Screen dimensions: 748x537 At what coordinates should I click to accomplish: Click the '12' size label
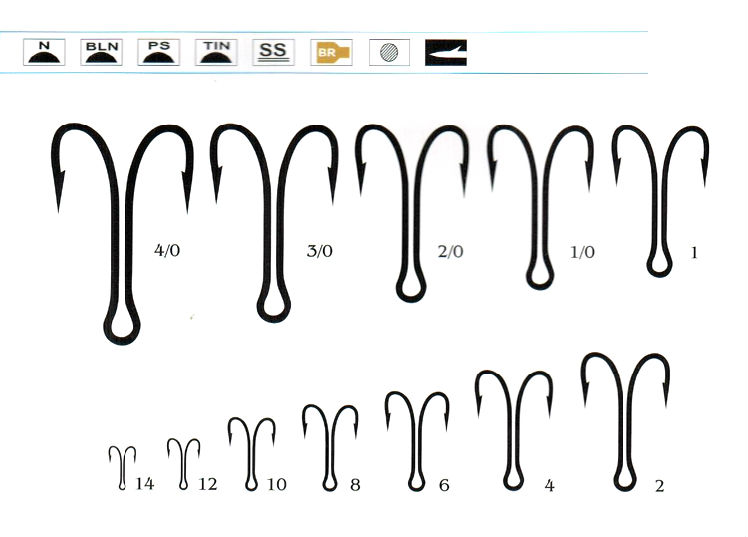(x=208, y=484)
